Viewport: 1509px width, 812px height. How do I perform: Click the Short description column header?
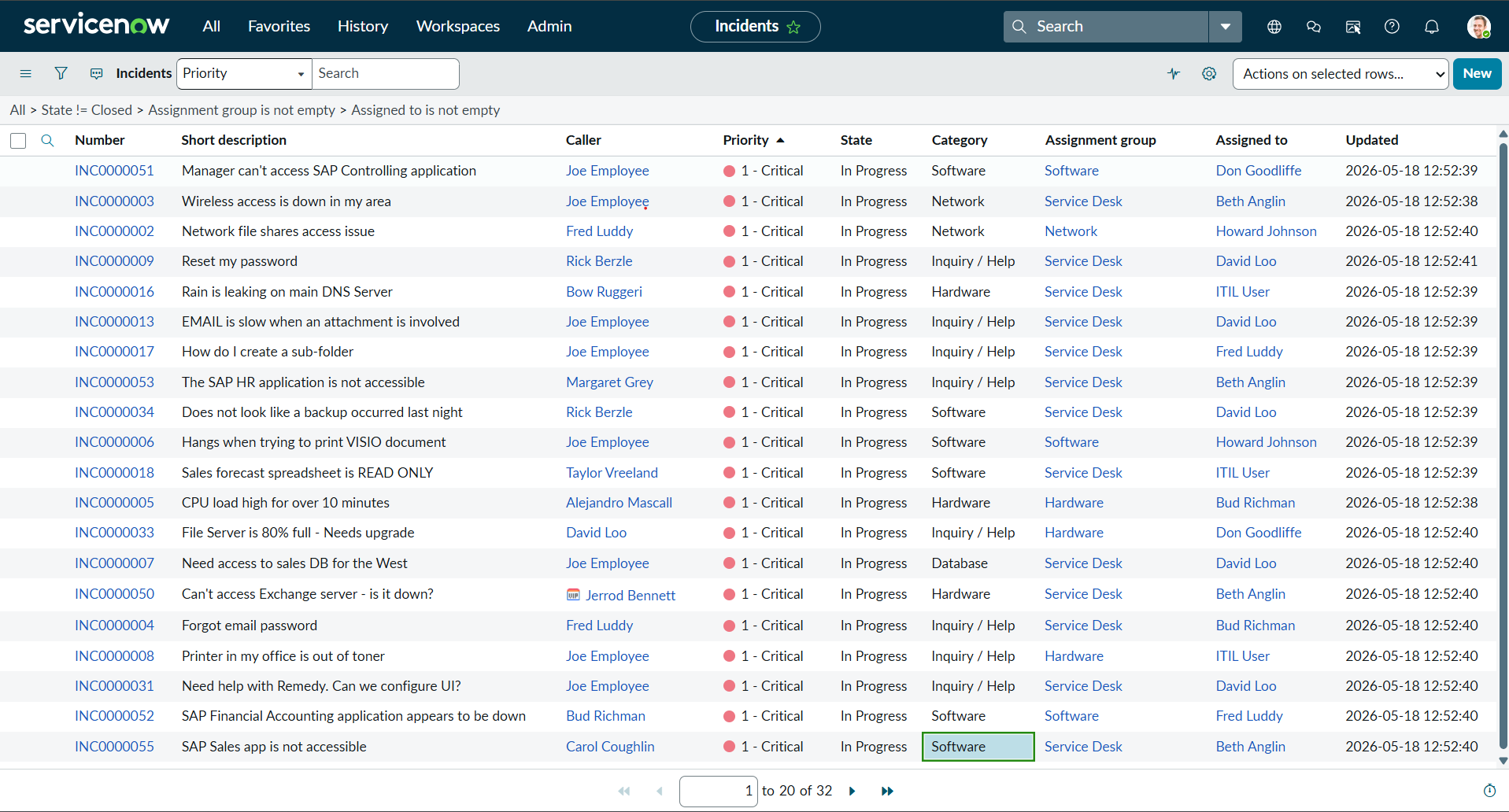(x=234, y=140)
